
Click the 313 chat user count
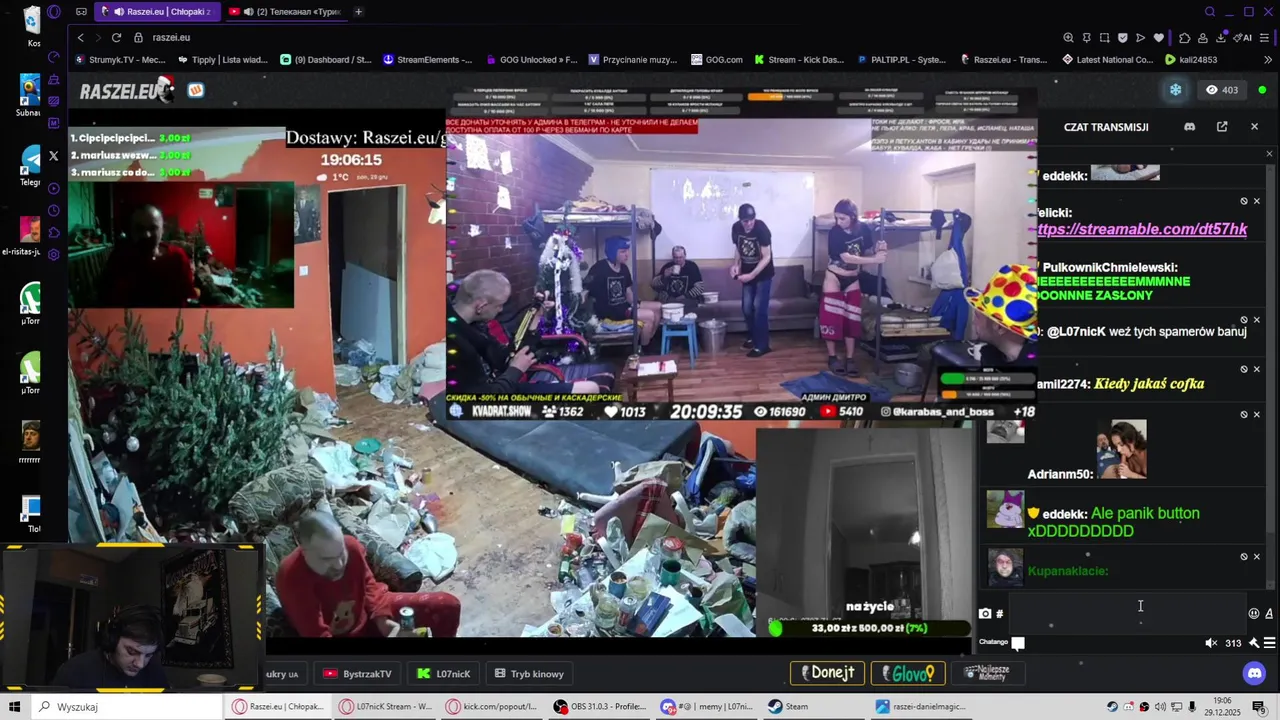(x=1233, y=643)
